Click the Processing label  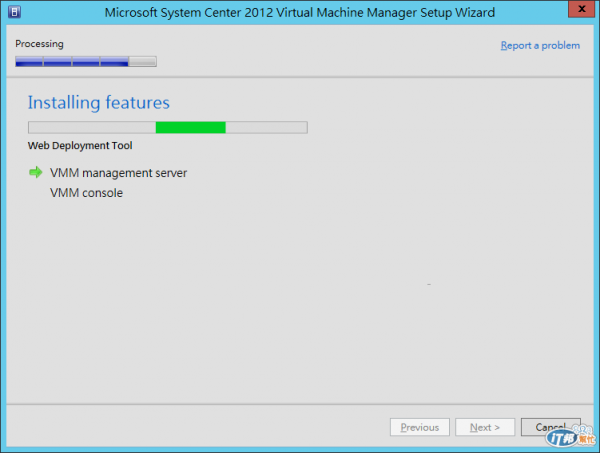(x=39, y=44)
